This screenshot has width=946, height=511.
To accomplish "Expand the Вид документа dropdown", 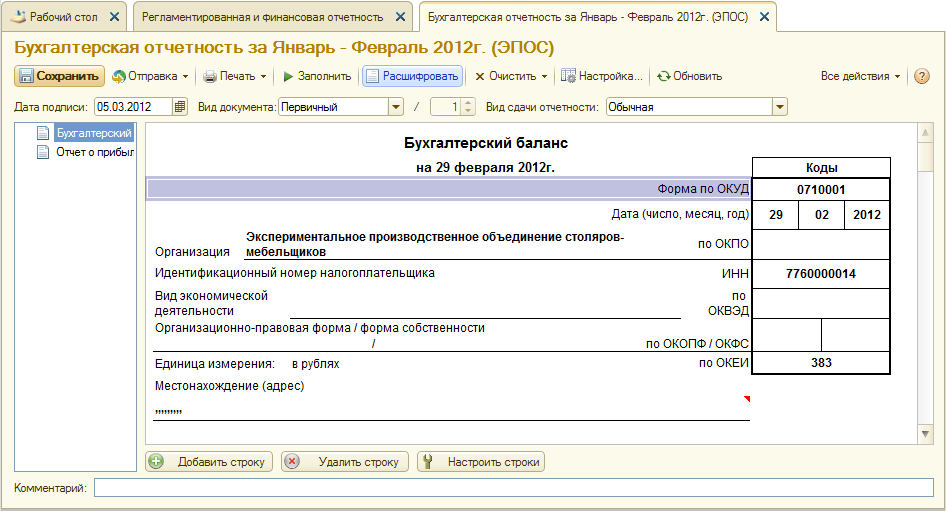I will (x=396, y=107).
